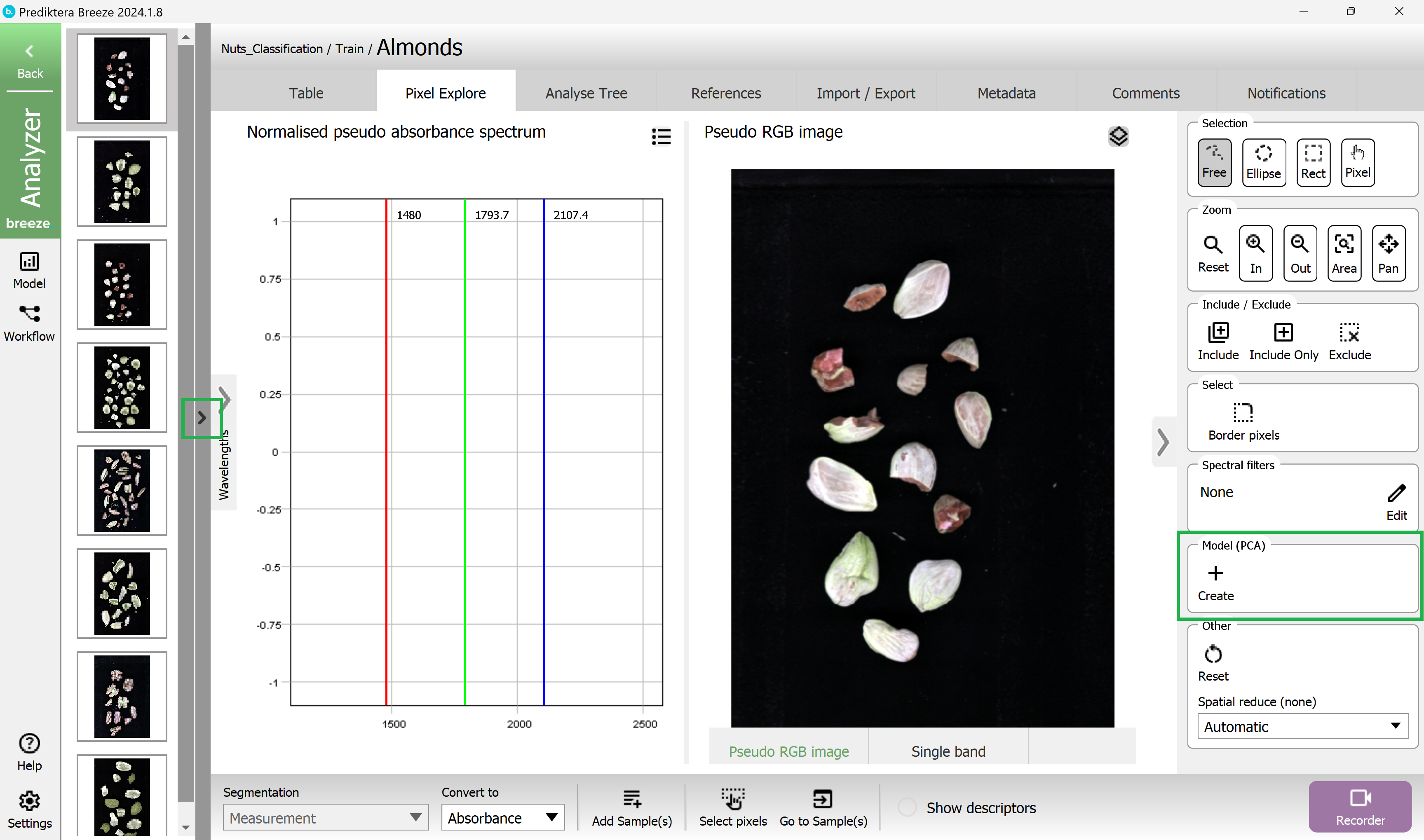The width and height of the screenshot is (1424, 840).
Task: Toggle to Single band image view
Action: pos(947,752)
